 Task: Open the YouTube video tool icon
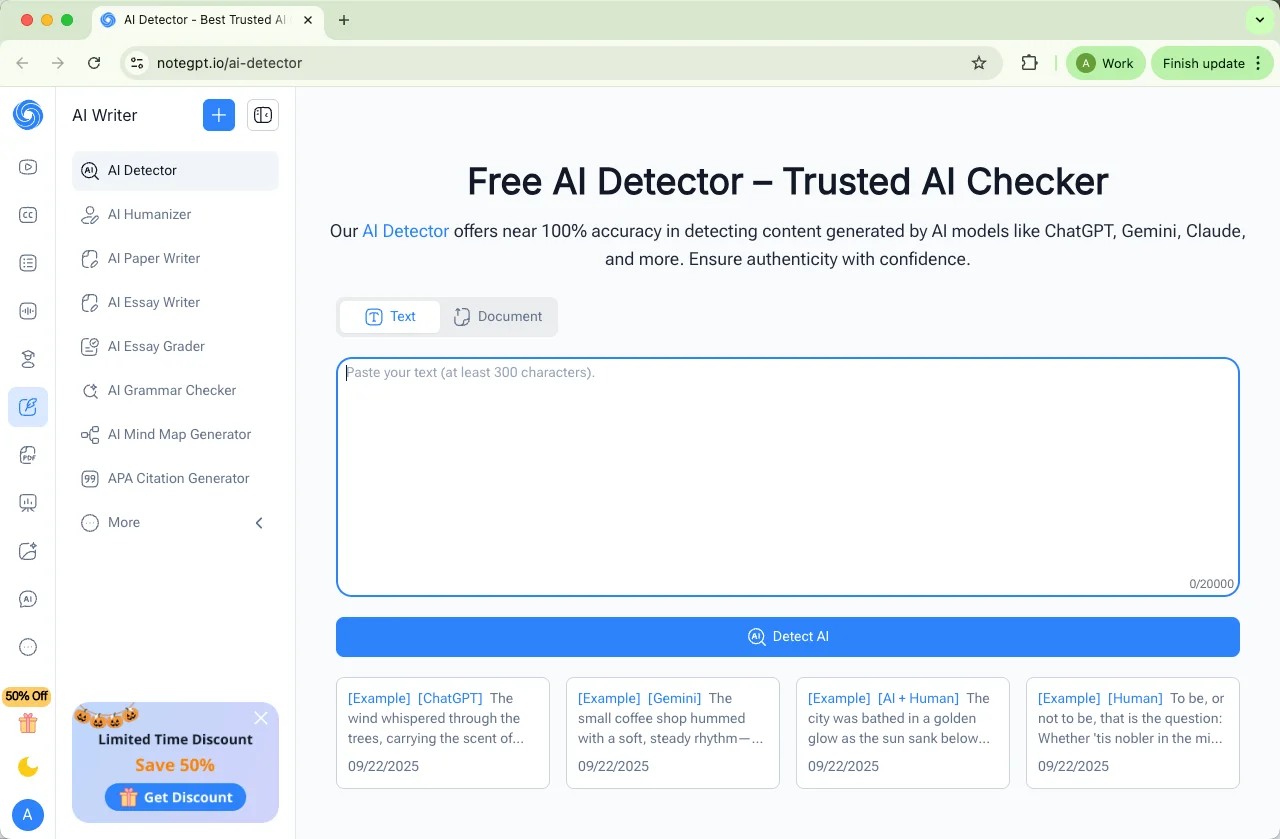coord(28,167)
